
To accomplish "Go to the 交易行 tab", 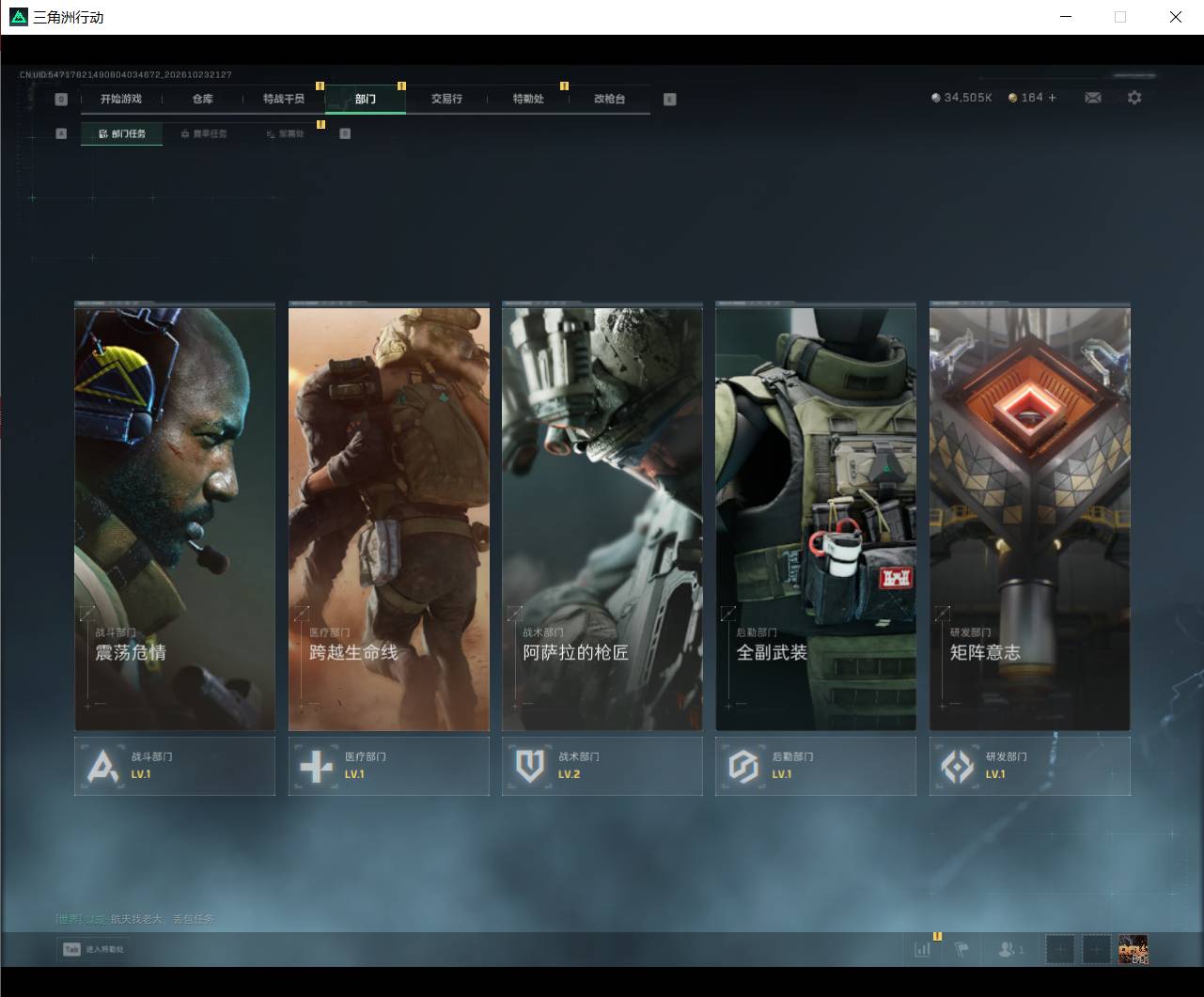I will point(446,99).
